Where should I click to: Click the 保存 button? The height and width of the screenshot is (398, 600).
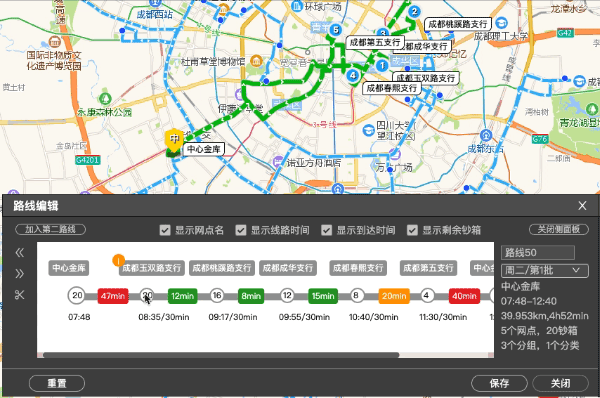point(499,383)
